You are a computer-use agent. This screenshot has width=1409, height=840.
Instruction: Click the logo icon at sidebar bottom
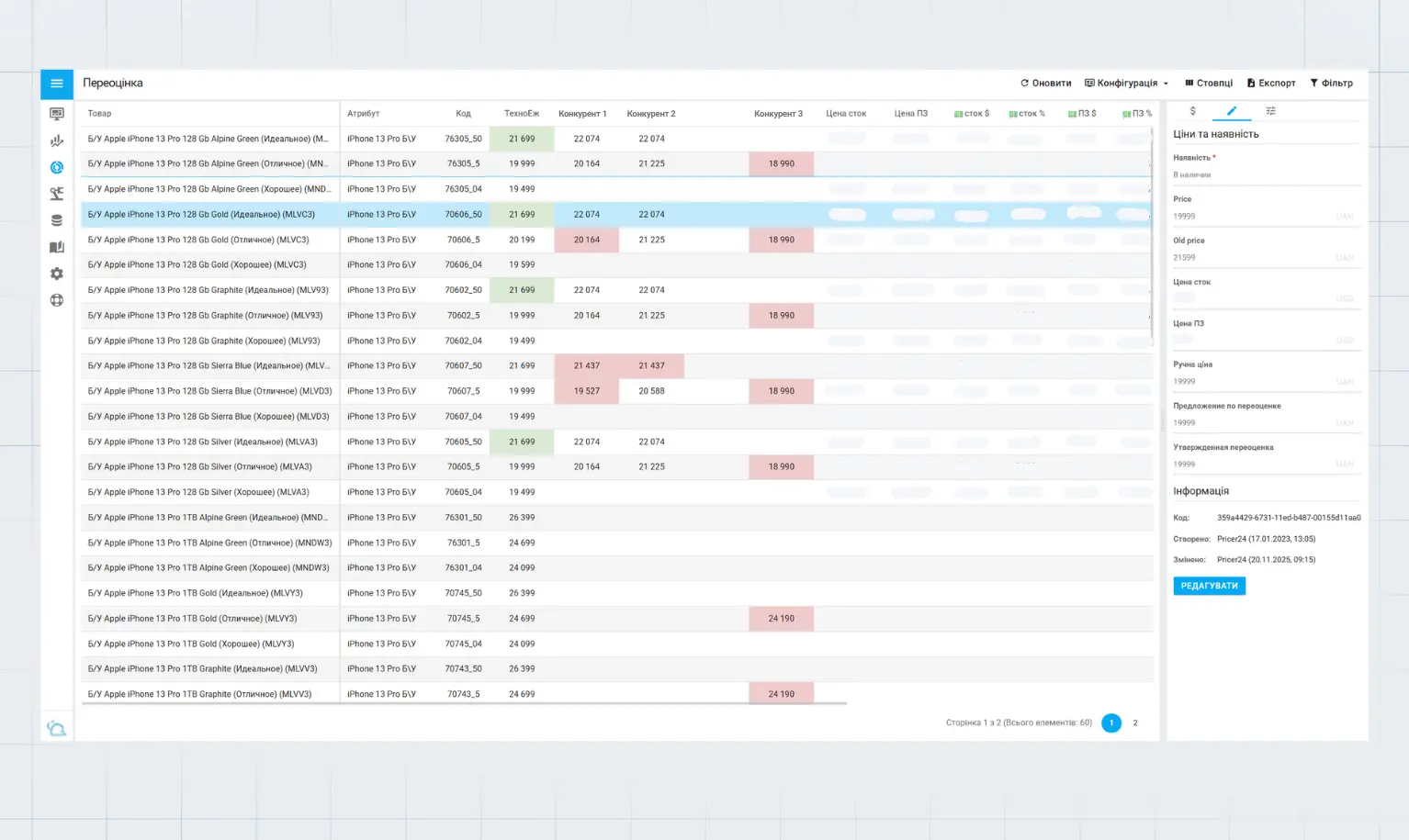point(56,728)
